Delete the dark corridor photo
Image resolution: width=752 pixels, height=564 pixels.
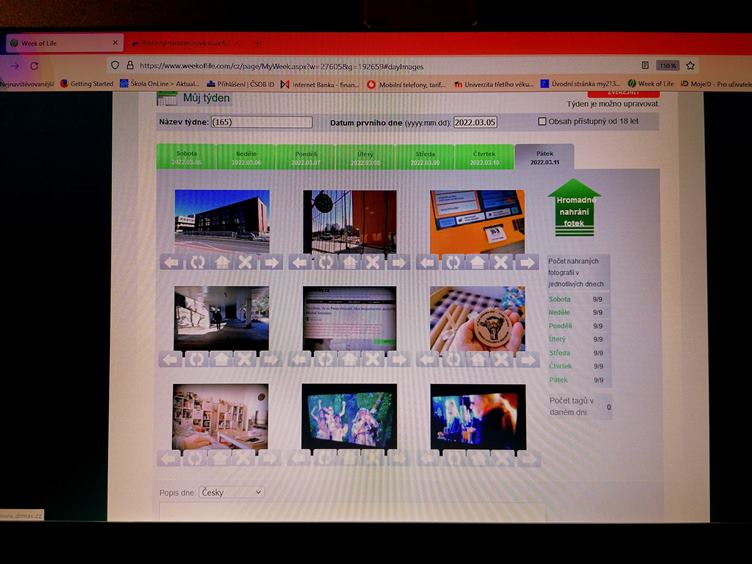[245, 359]
